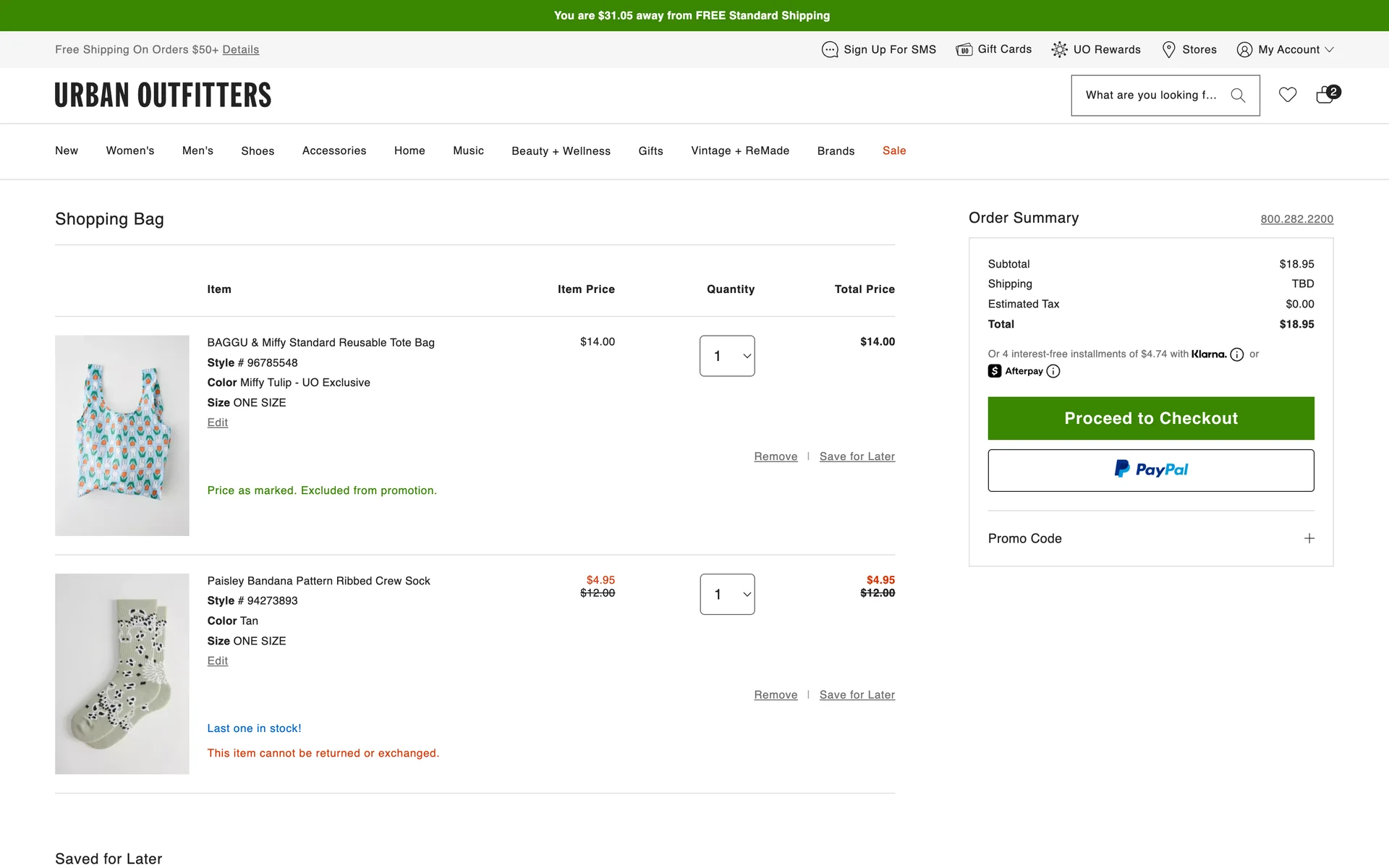The width and height of the screenshot is (1389, 868).
Task: Click the Afterpay info icon
Action: 1053,371
